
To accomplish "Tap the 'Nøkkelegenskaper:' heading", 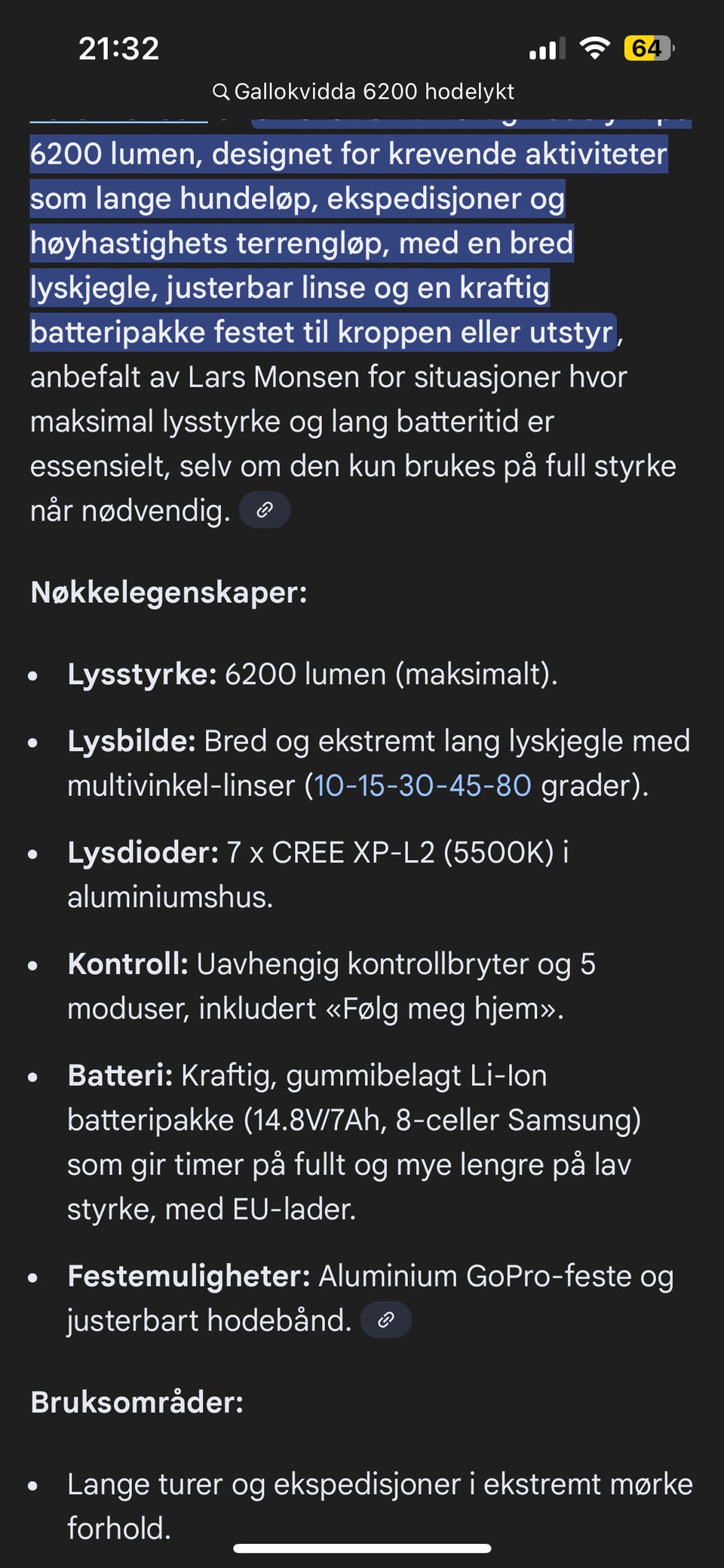I will pos(169,593).
